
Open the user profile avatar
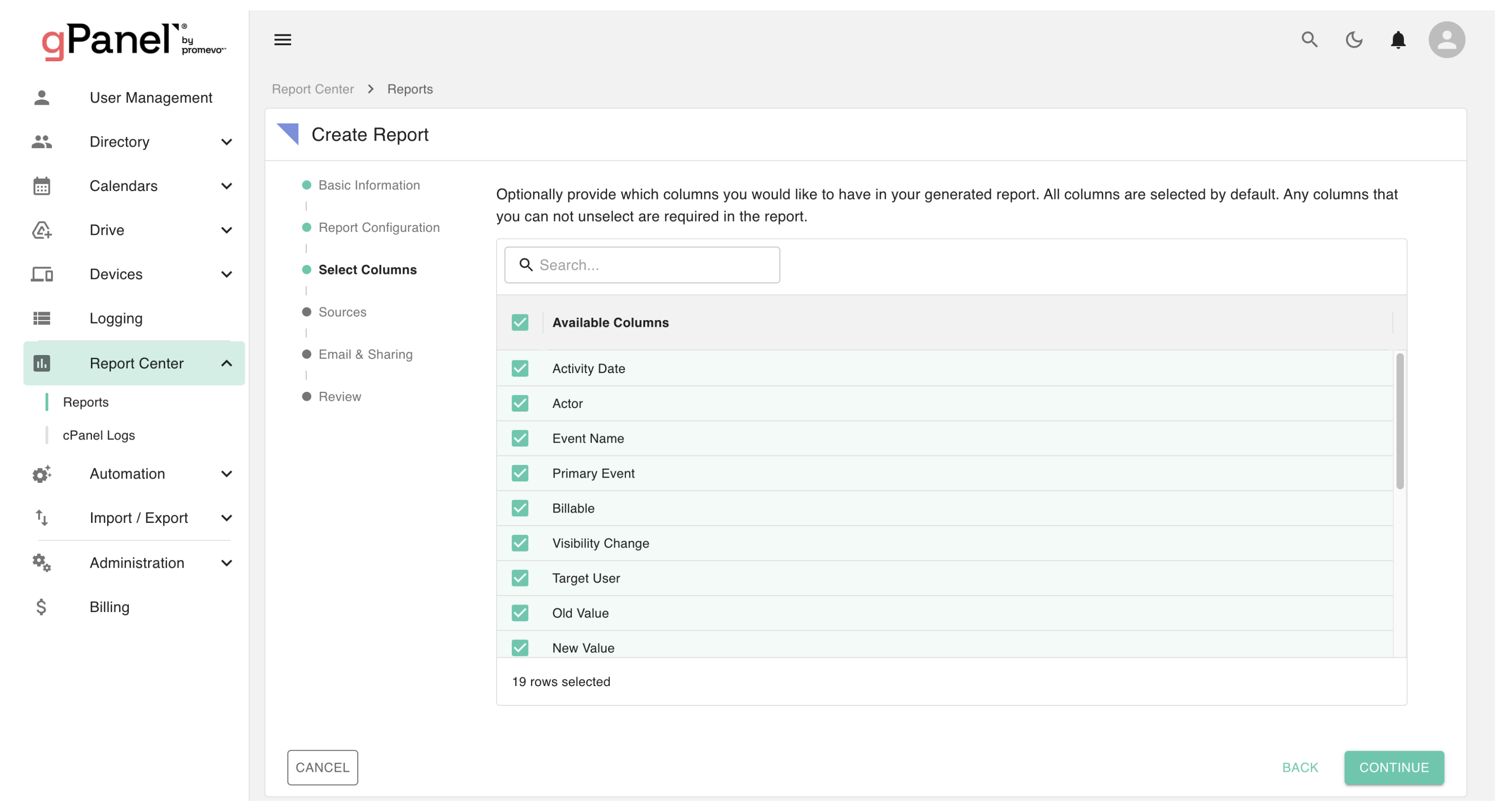pos(1446,40)
